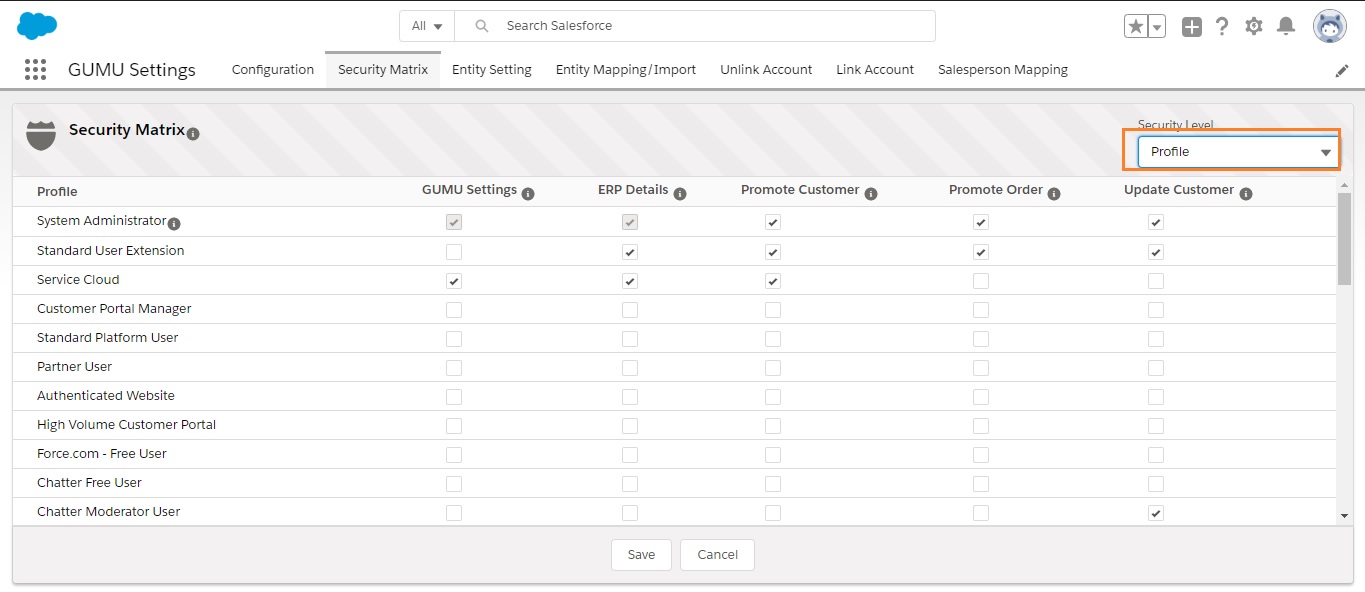The width and height of the screenshot is (1365, 592).
Task: Open the Help question mark icon
Action: click(x=1222, y=27)
